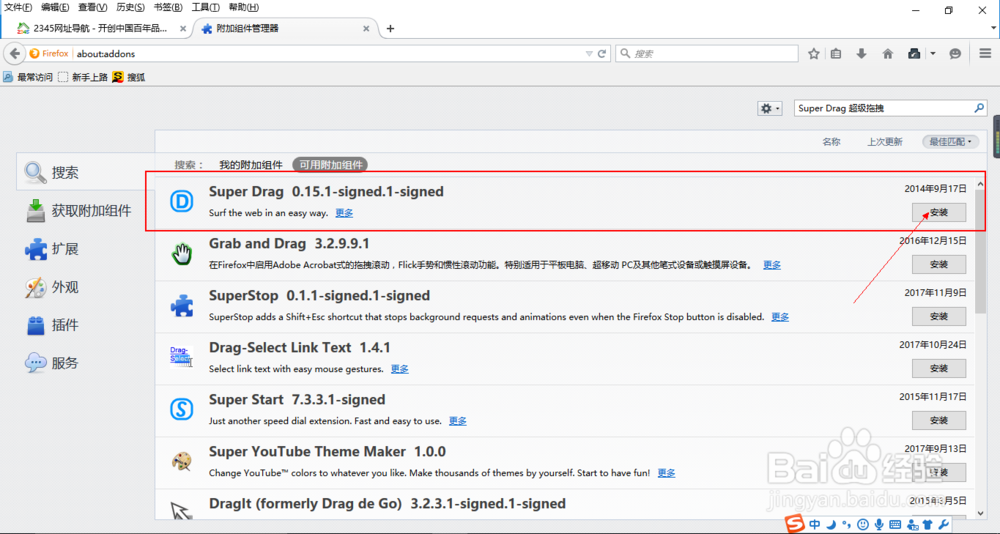Click the browser back arrow button
Viewport: 1000px width, 534px height.
click(15, 54)
